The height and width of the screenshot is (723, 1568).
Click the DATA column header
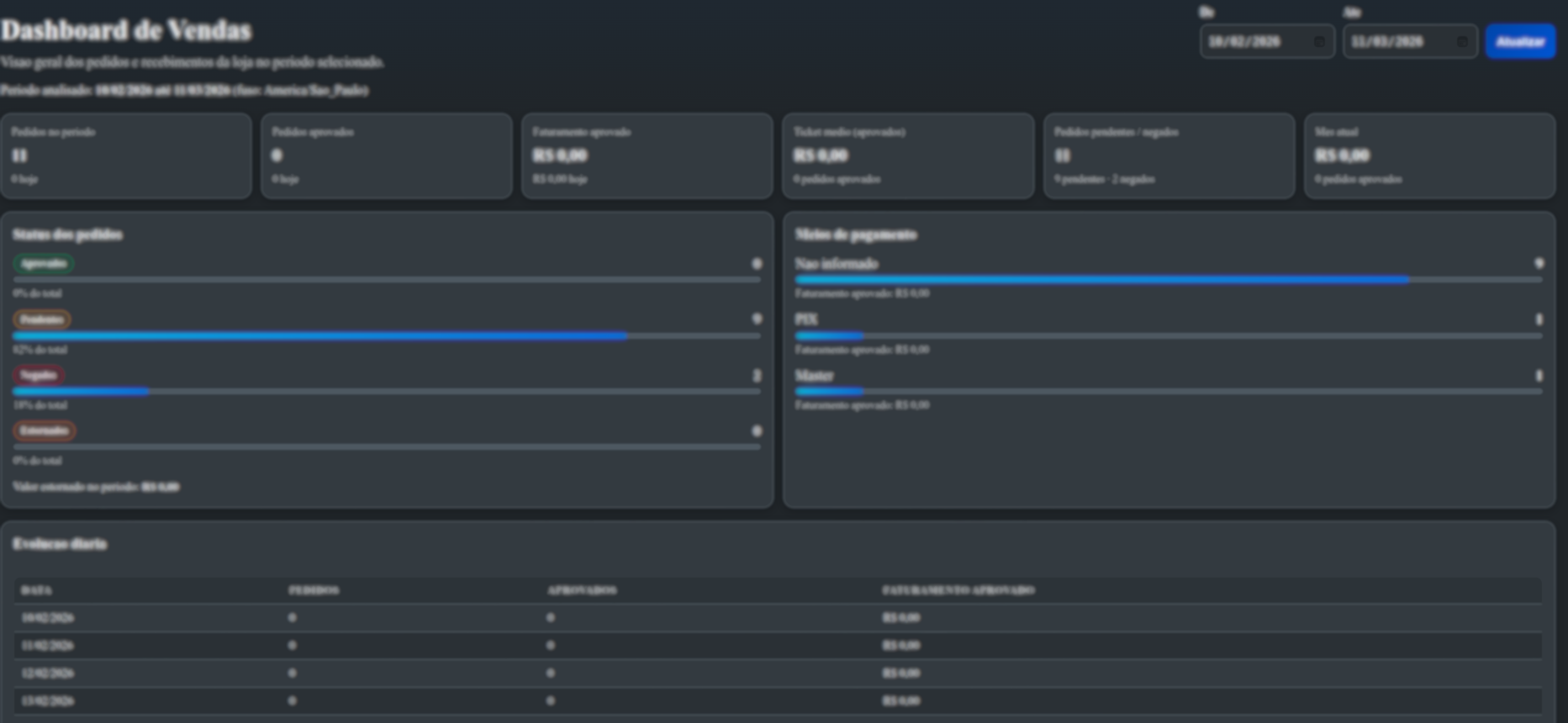click(x=37, y=591)
